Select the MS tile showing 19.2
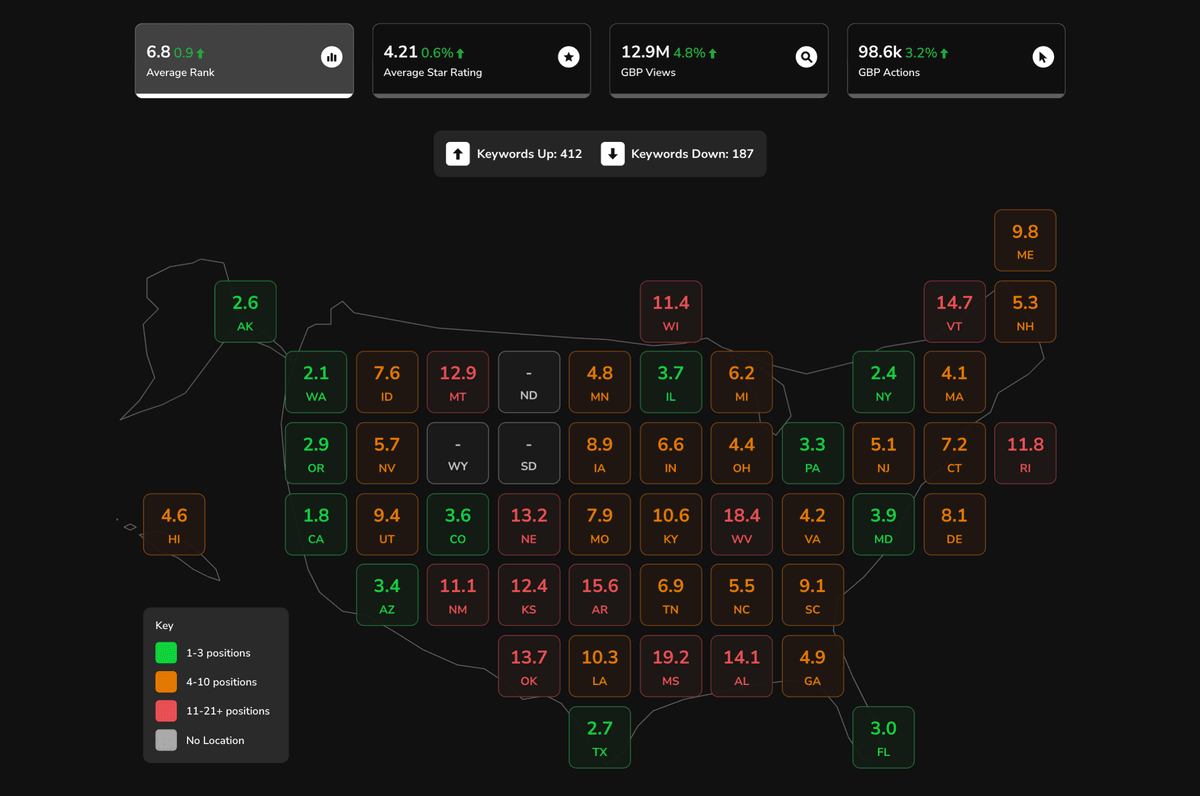This screenshot has height=796, width=1200. pos(671,667)
